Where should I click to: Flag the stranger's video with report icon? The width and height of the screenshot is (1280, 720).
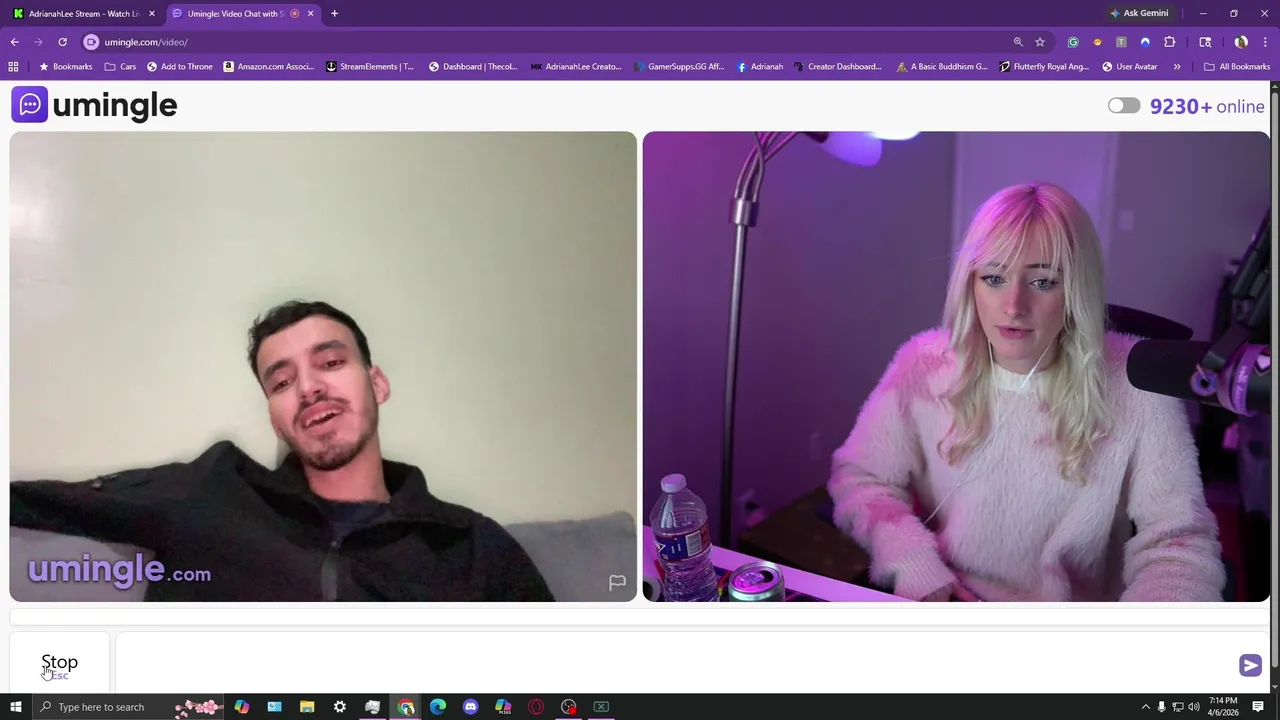[617, 583]
